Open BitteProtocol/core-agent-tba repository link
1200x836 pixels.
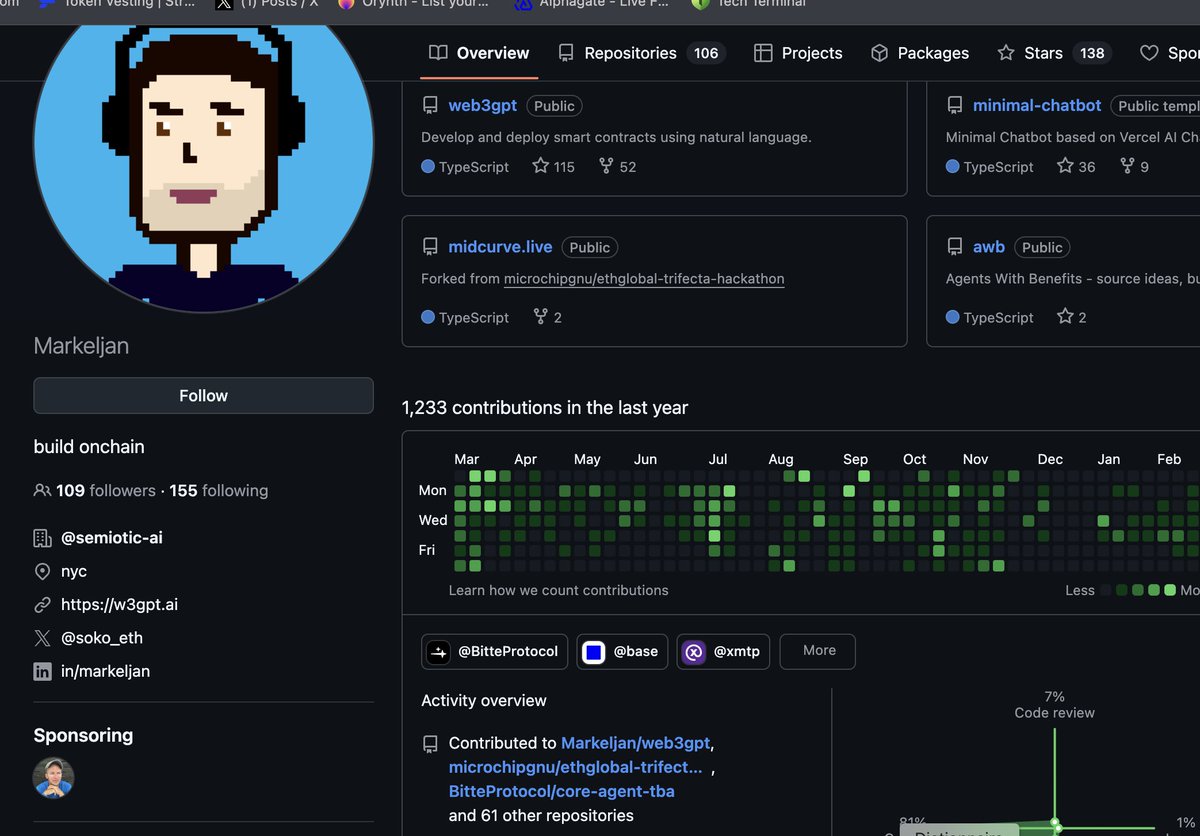click(x=562, y=791)
